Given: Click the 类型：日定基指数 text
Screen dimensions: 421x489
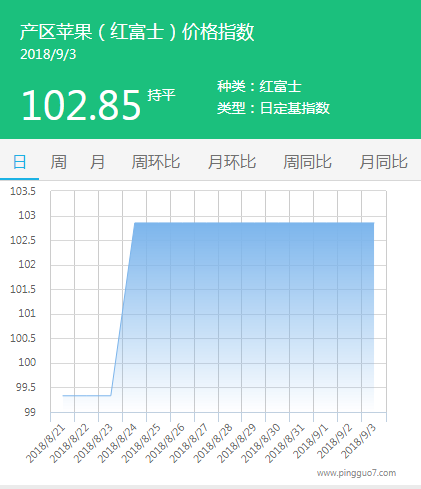Looking at the screenshot, I should pos(273,108).
